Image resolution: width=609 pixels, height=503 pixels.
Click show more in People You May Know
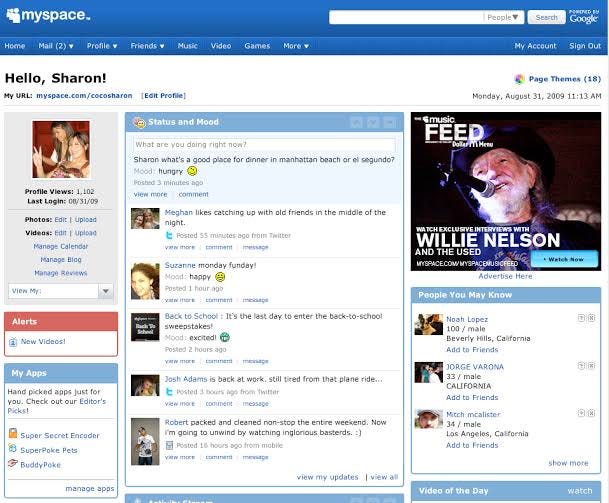pyautogui.click(x=568, y=463)
